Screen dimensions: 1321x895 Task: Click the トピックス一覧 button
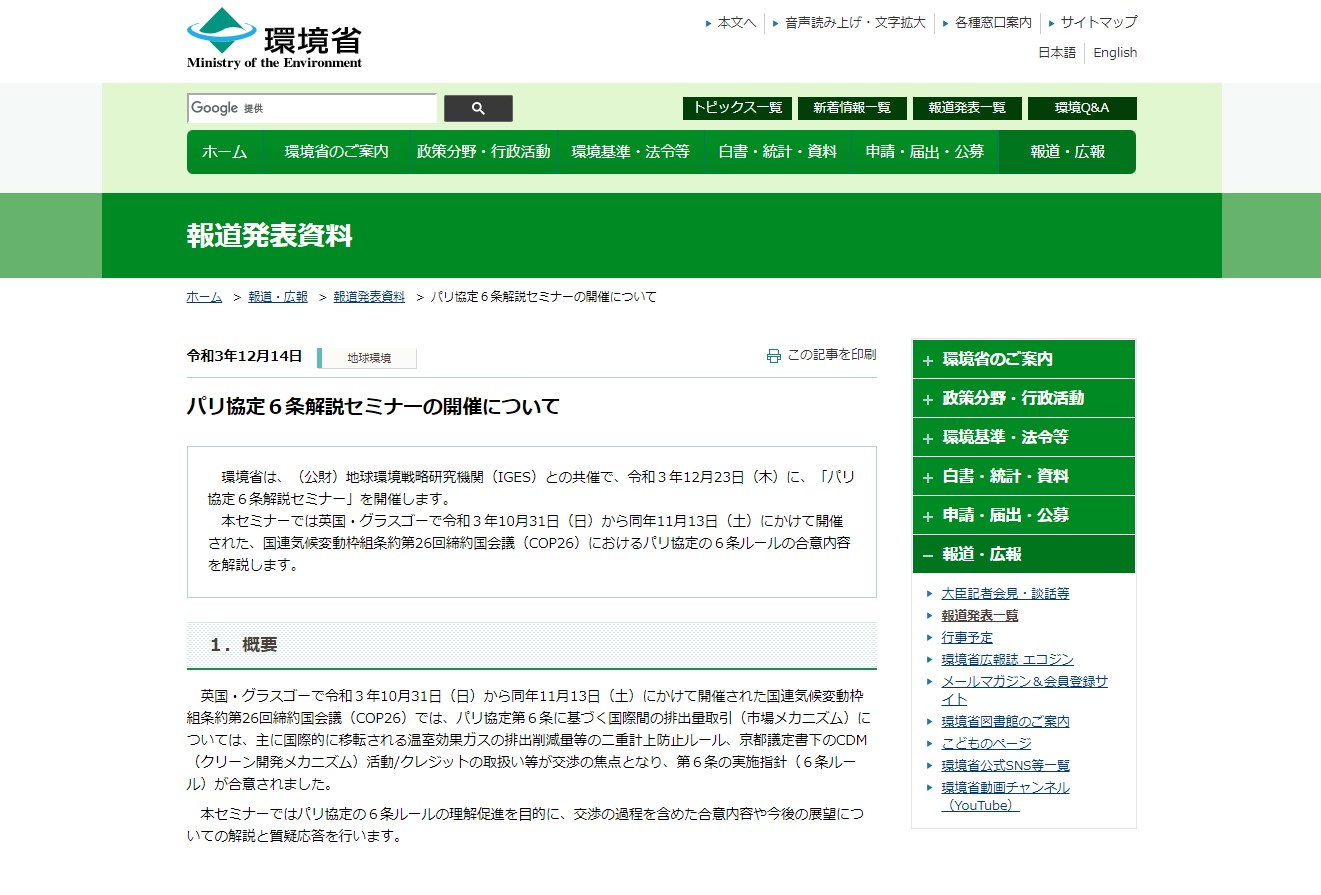(737, 108)
